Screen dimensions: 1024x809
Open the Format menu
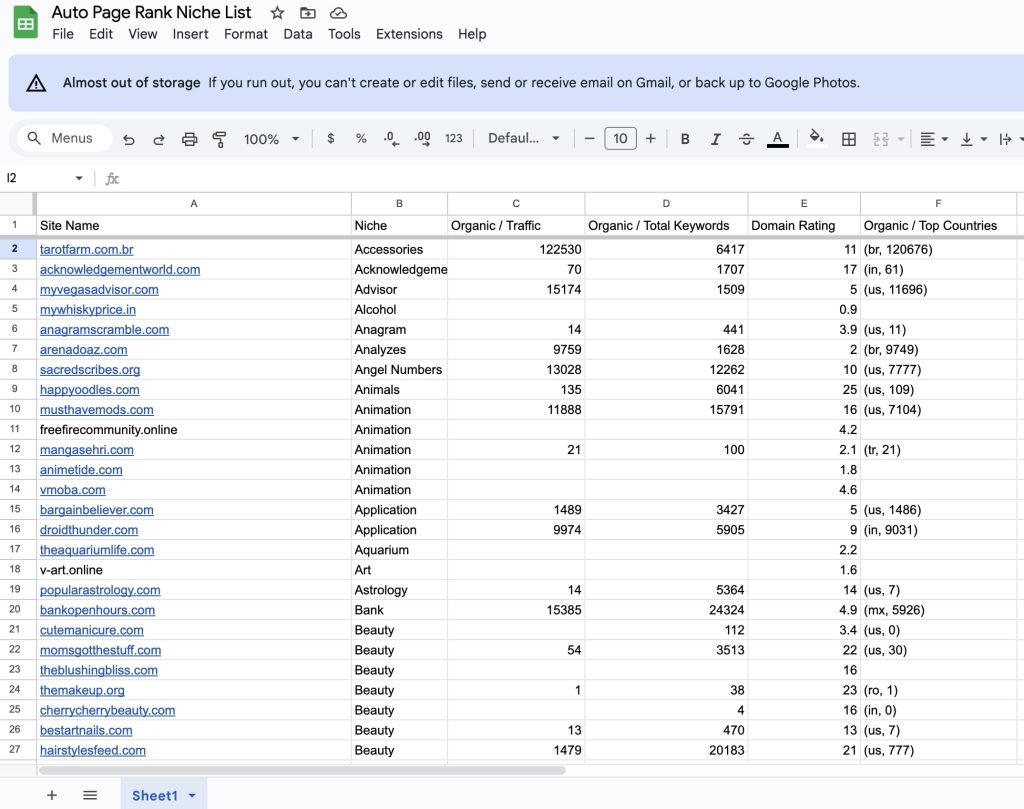[246, 34]
